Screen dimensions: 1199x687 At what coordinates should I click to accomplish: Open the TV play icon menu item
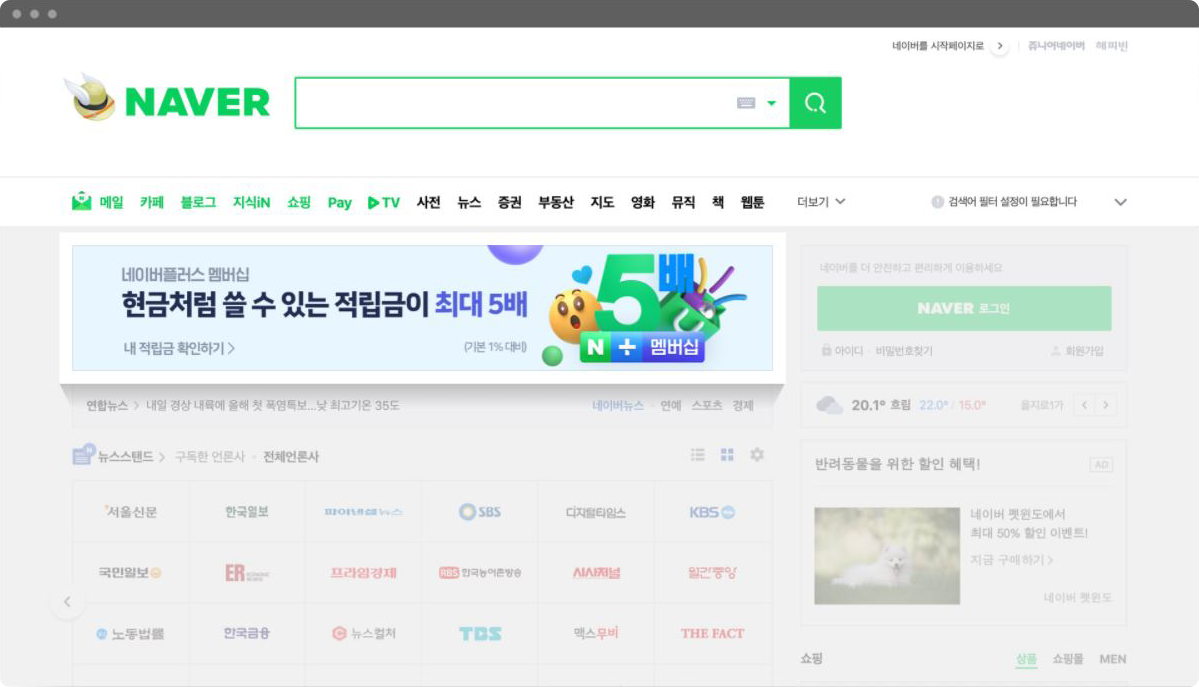tap(384, 202)
